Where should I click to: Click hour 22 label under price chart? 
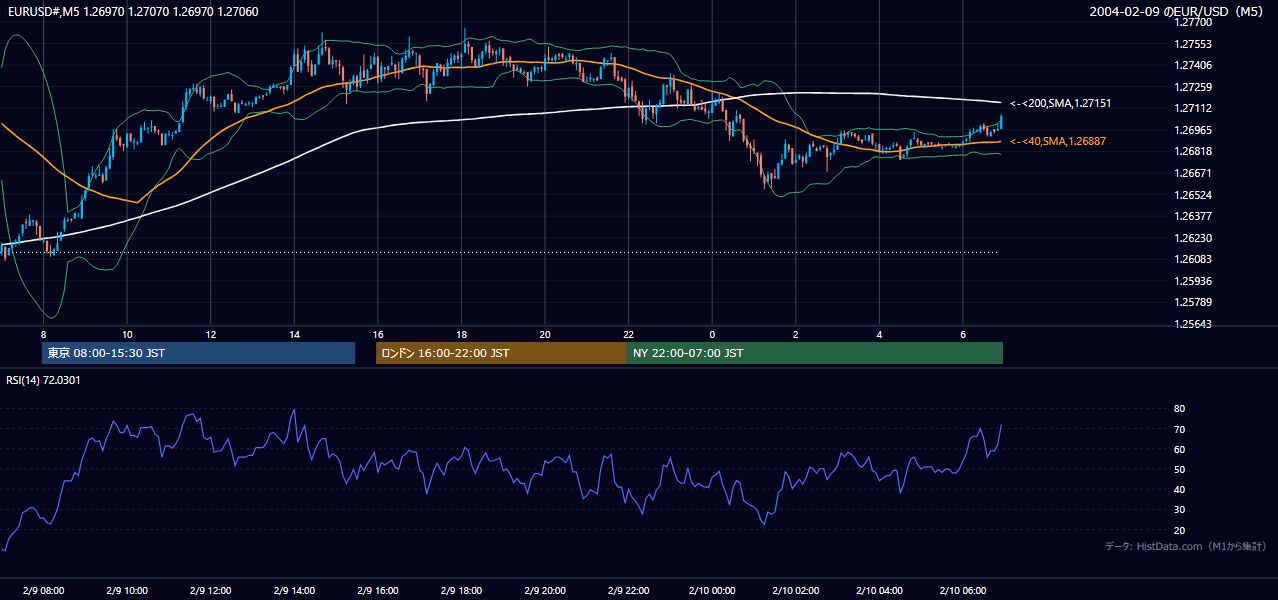[628, 334]
